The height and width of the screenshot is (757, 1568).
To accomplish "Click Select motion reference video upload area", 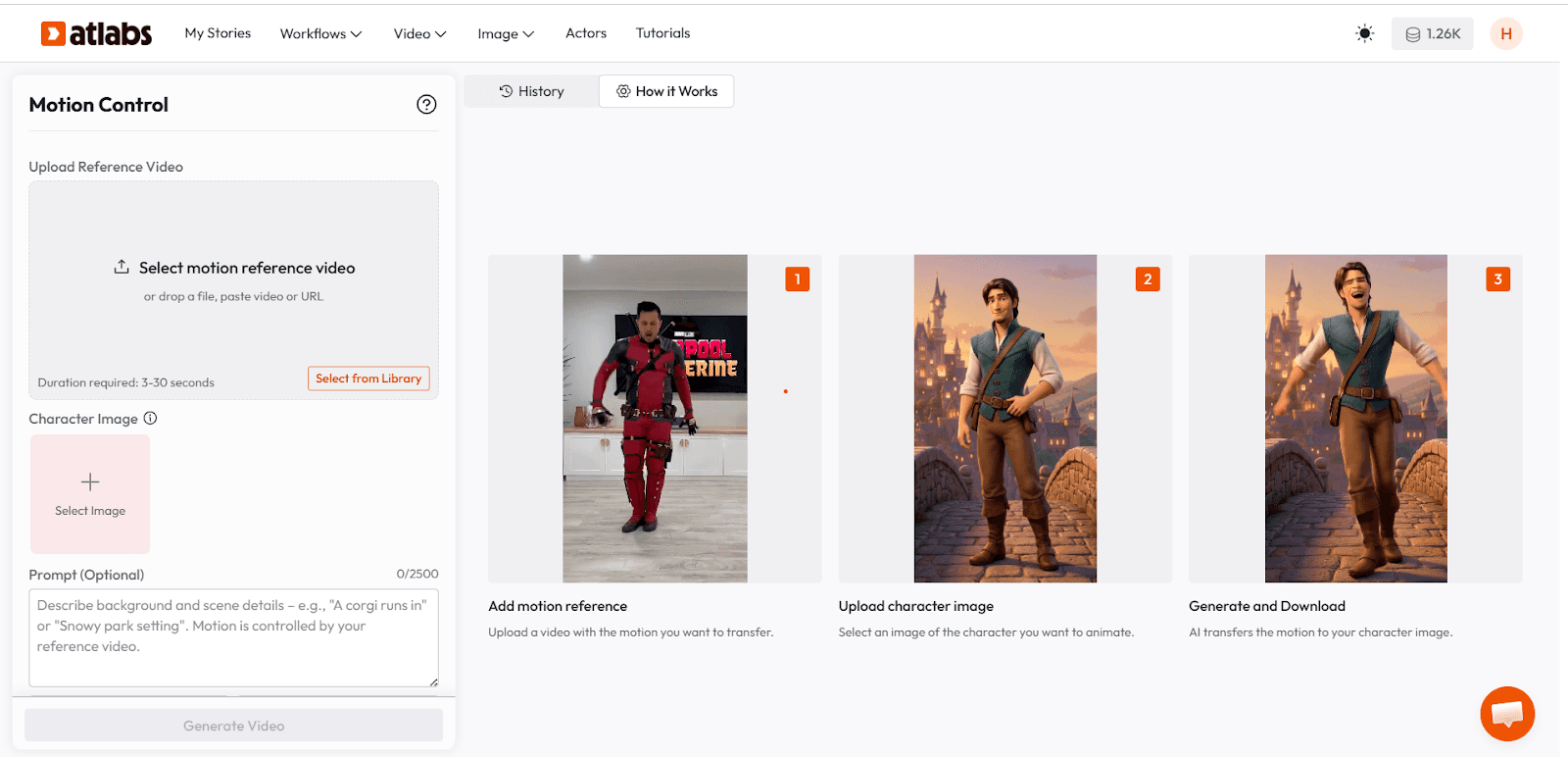I will pos(233,290).
